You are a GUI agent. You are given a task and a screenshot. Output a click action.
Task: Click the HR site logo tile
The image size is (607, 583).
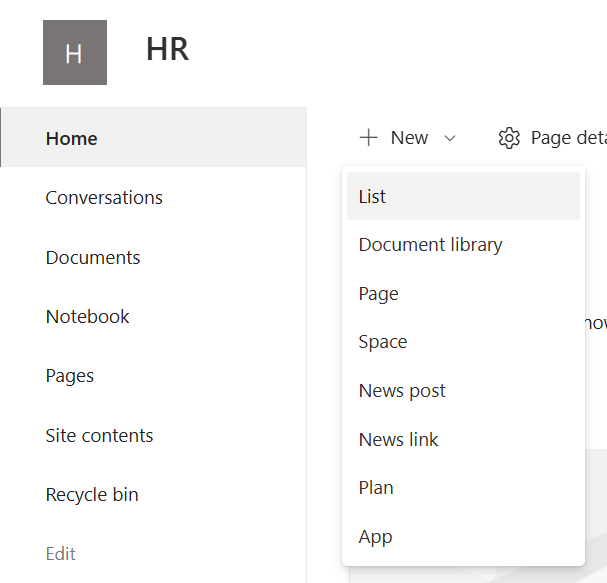74,52
